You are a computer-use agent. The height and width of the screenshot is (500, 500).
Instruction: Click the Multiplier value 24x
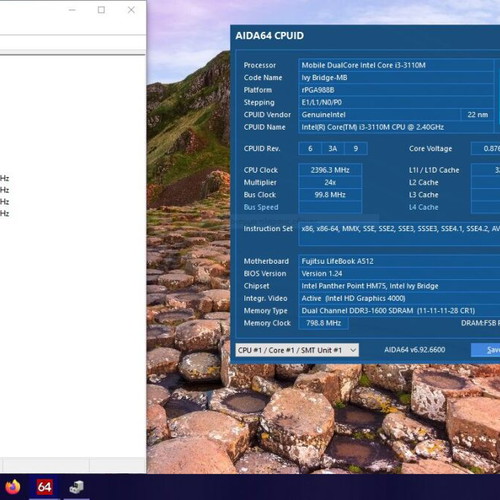(330, 182)
